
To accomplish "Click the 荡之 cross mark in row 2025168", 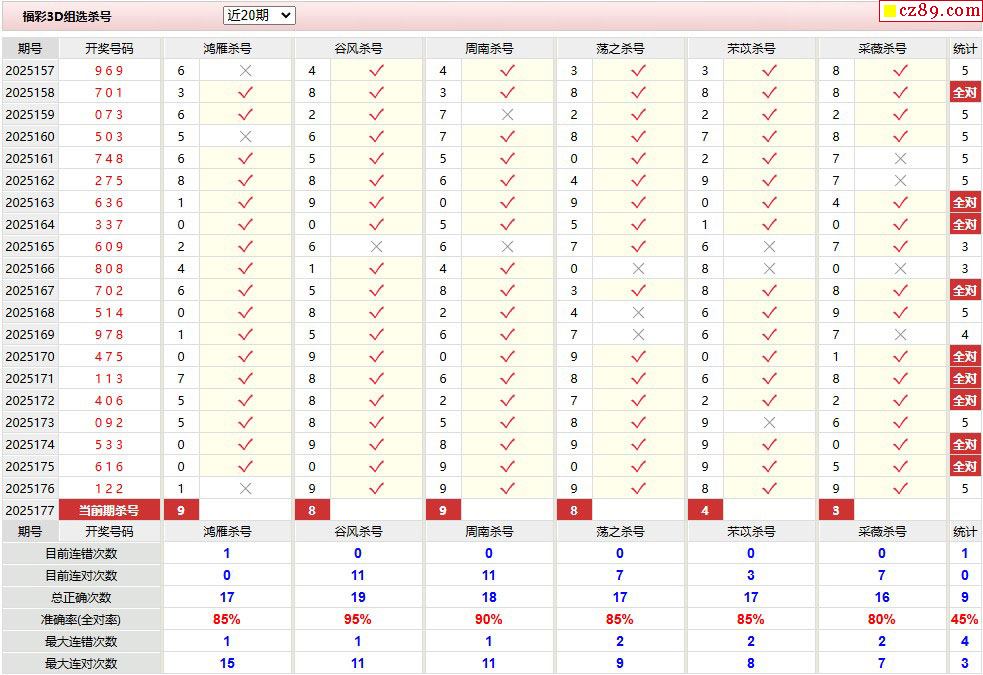I will pos(639,313).
